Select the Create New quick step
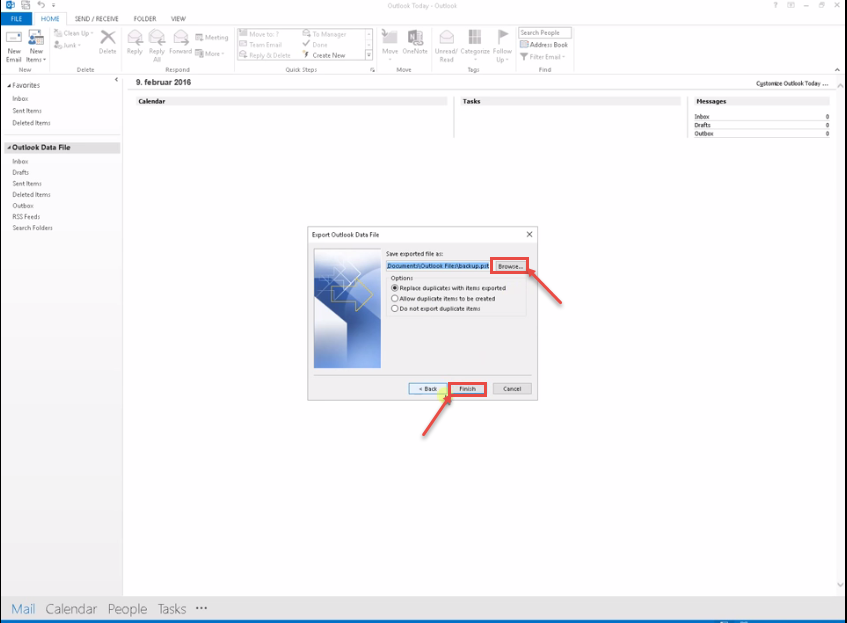 pyautogui.click(x=324, y=55)
